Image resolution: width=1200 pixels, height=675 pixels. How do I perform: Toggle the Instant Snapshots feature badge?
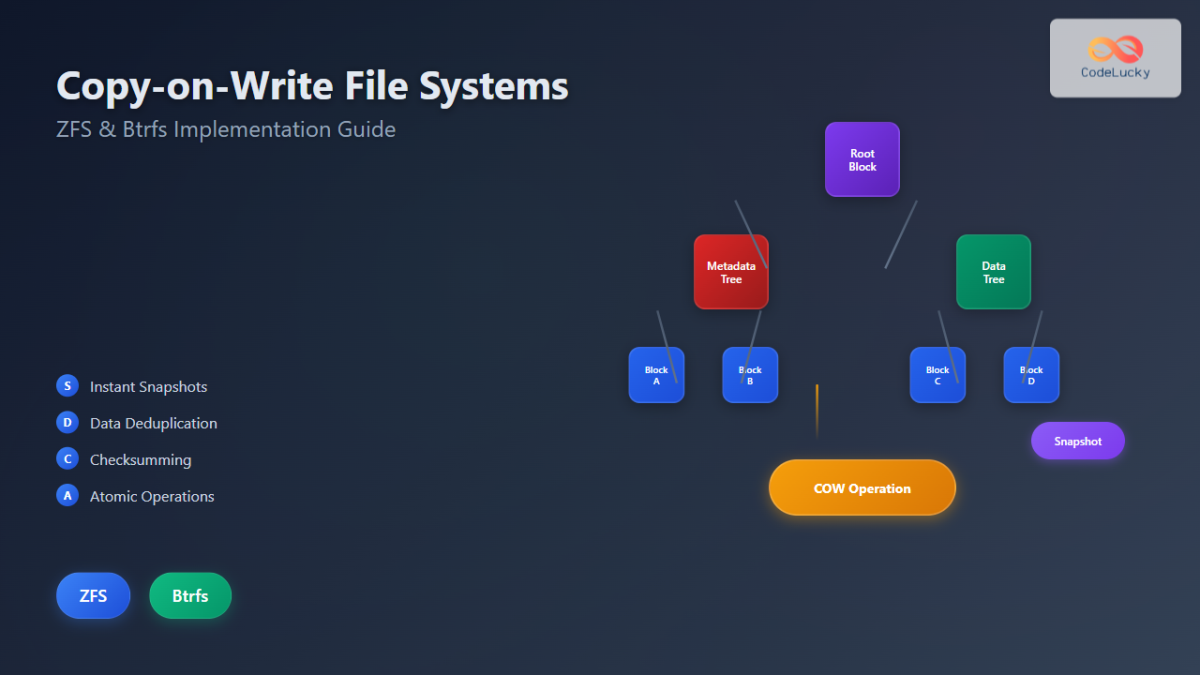click(x=66, y=385)
